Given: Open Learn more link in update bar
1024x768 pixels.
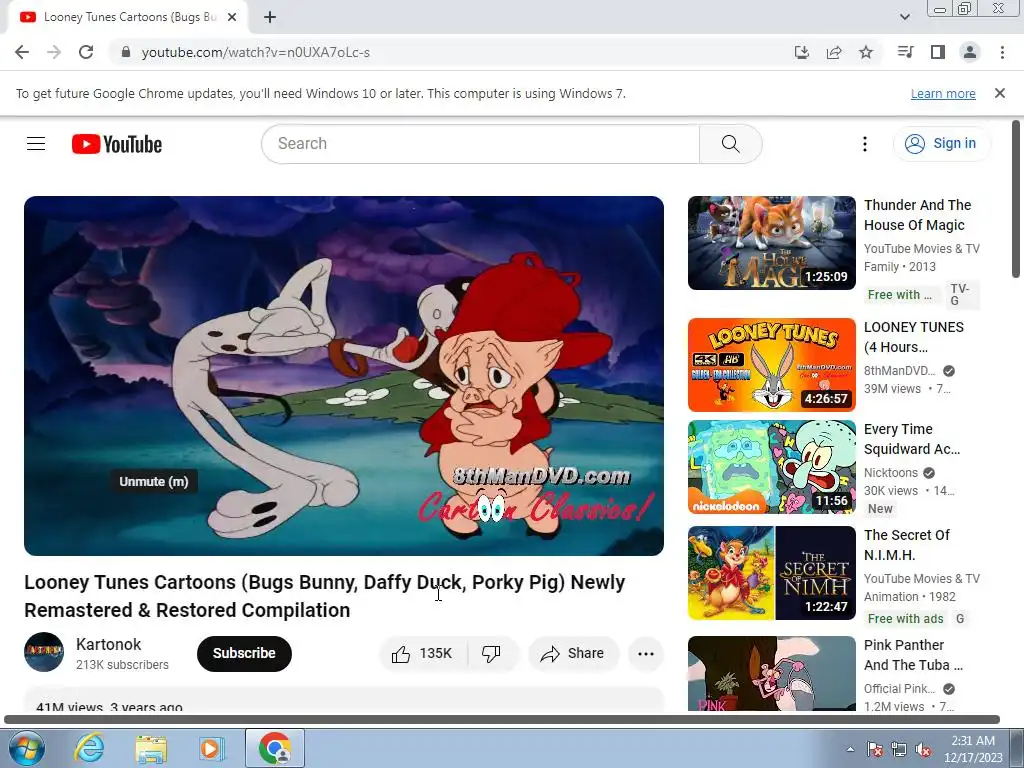Looking at the screenshot, I should point(943,93).
